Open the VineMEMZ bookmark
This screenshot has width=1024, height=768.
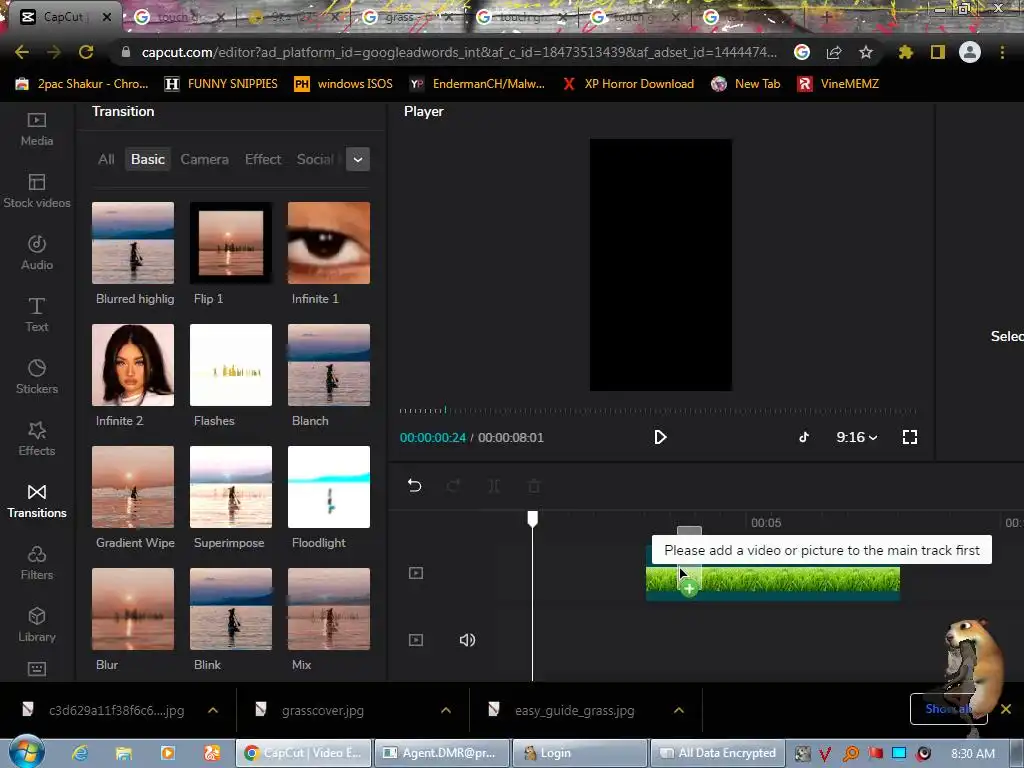click(x=839, y=84)
